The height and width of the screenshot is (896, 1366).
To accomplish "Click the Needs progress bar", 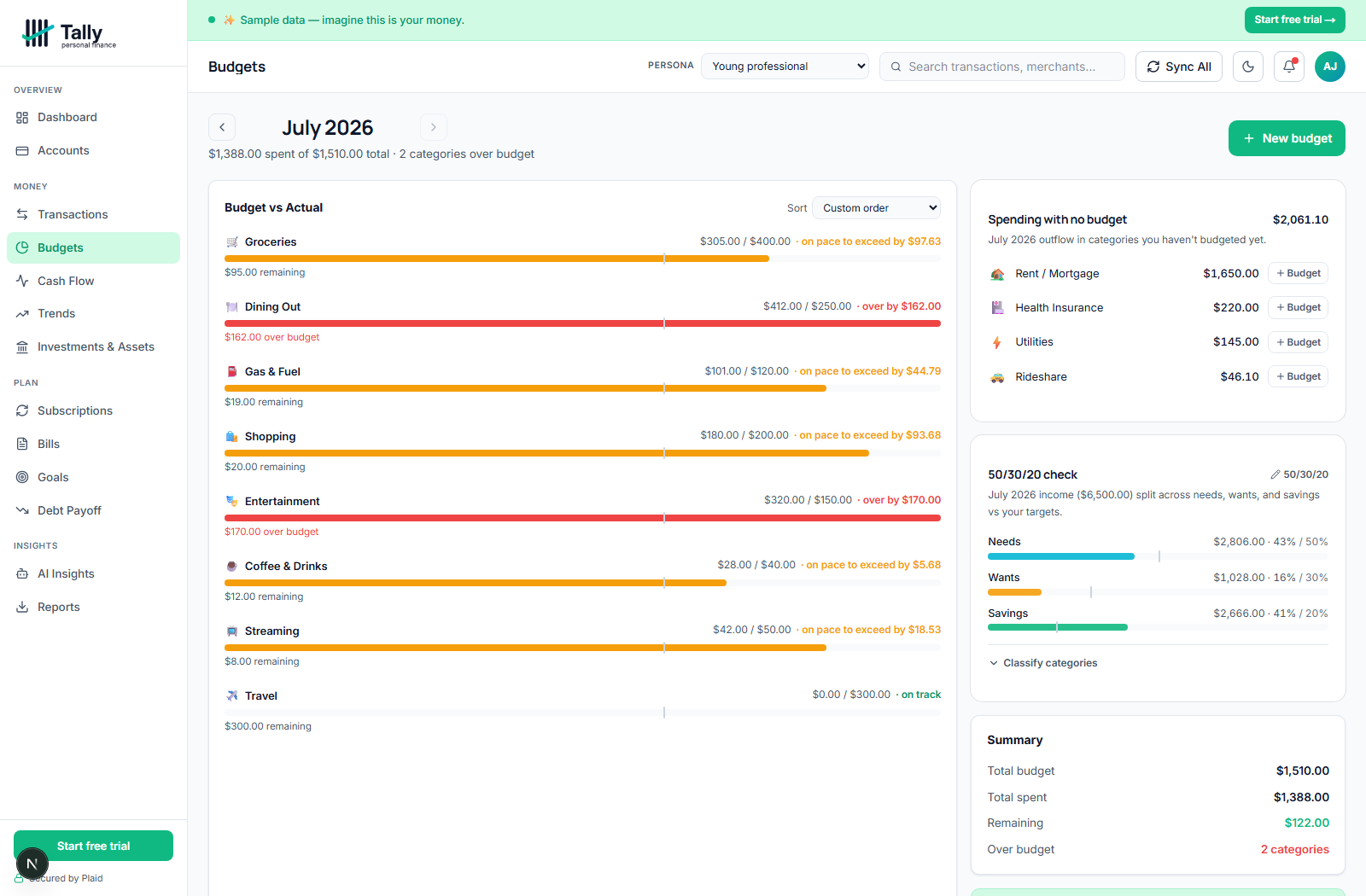I will coord(1158,556).
